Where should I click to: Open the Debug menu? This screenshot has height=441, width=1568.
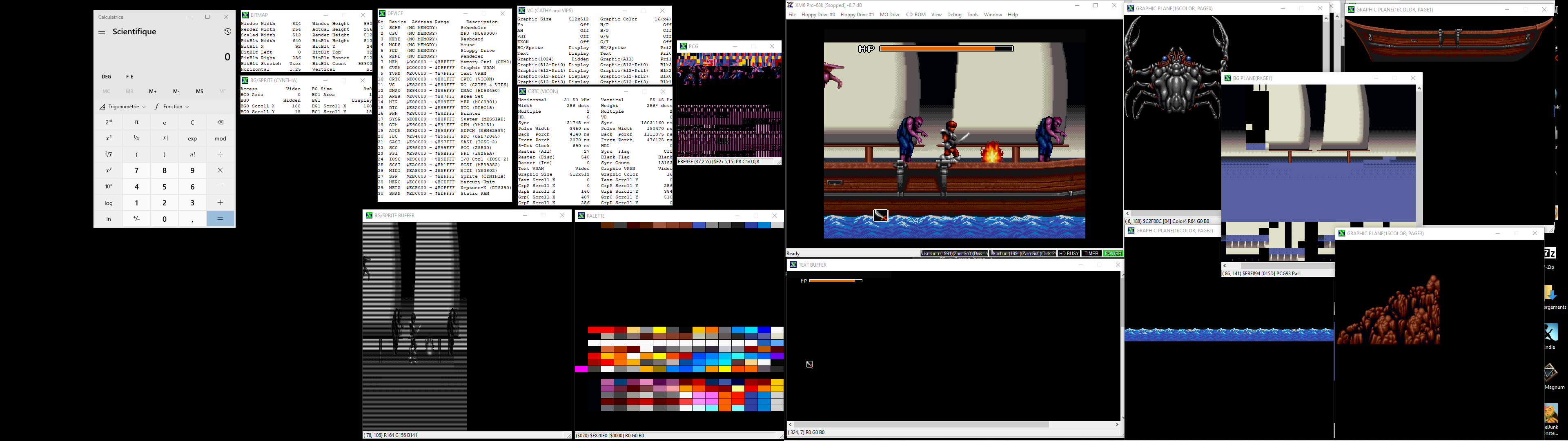pyautogui.click(x=954, y=15)
